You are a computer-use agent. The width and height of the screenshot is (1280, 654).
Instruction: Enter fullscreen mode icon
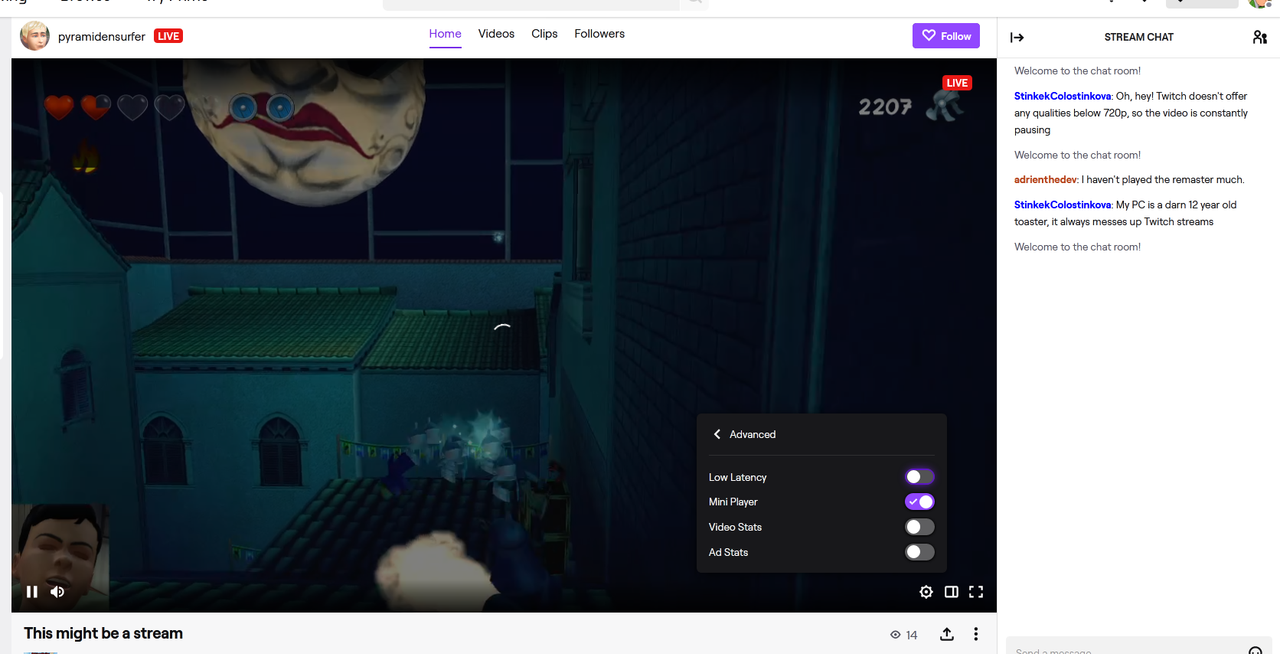(x=976, y=592)
